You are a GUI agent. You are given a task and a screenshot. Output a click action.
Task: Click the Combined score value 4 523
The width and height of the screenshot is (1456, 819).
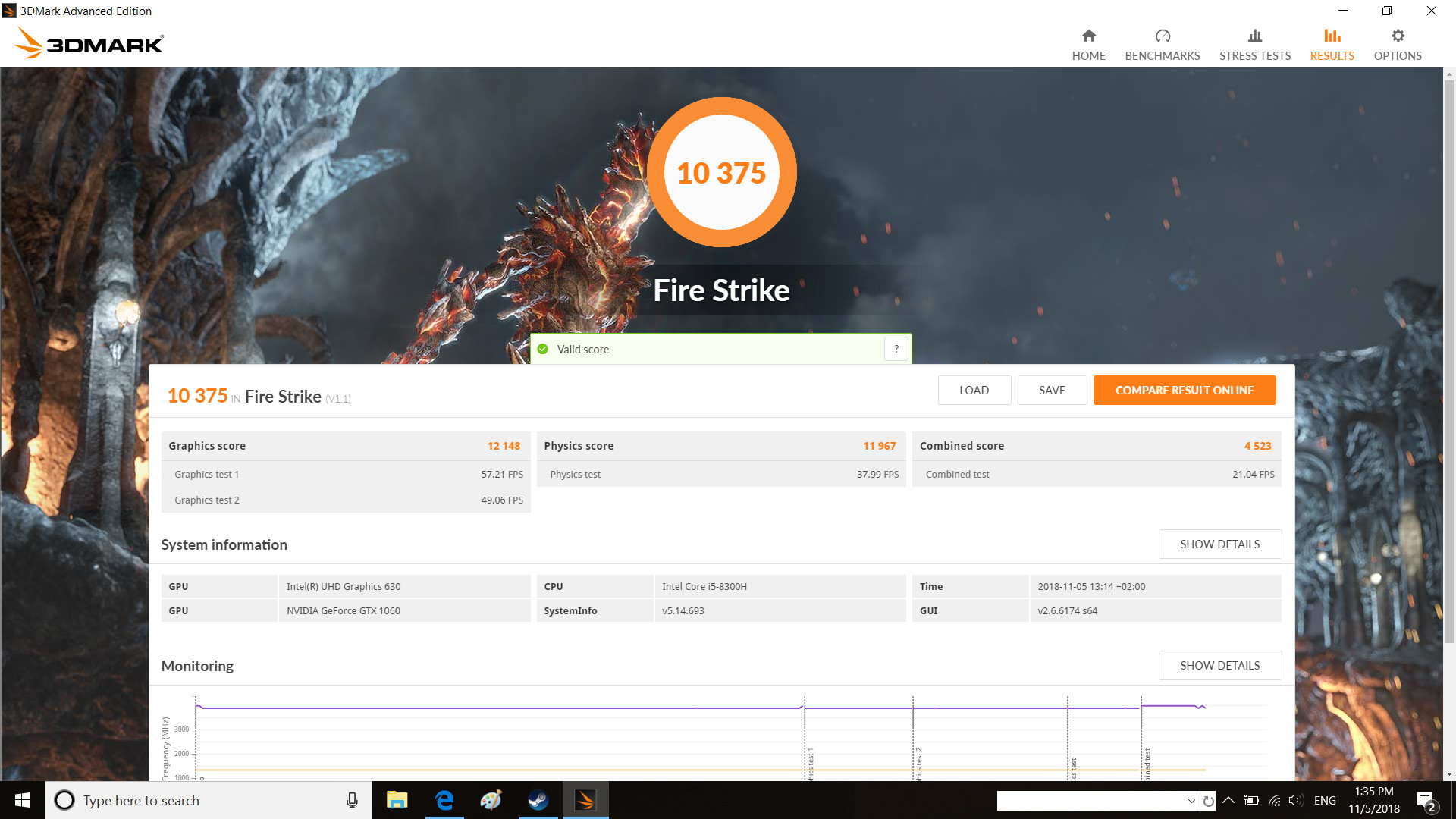click(x=1257, y=446)
